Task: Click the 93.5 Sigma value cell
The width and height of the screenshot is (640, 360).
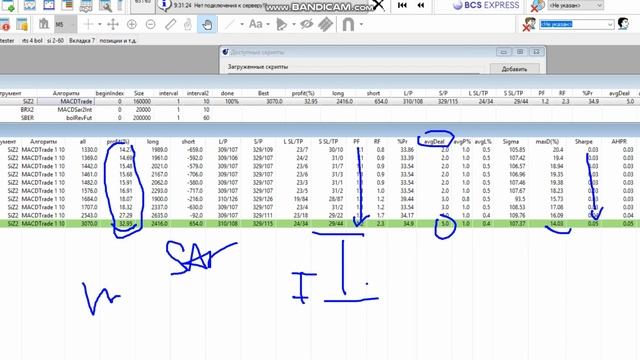Action: [x=520, y=199]
